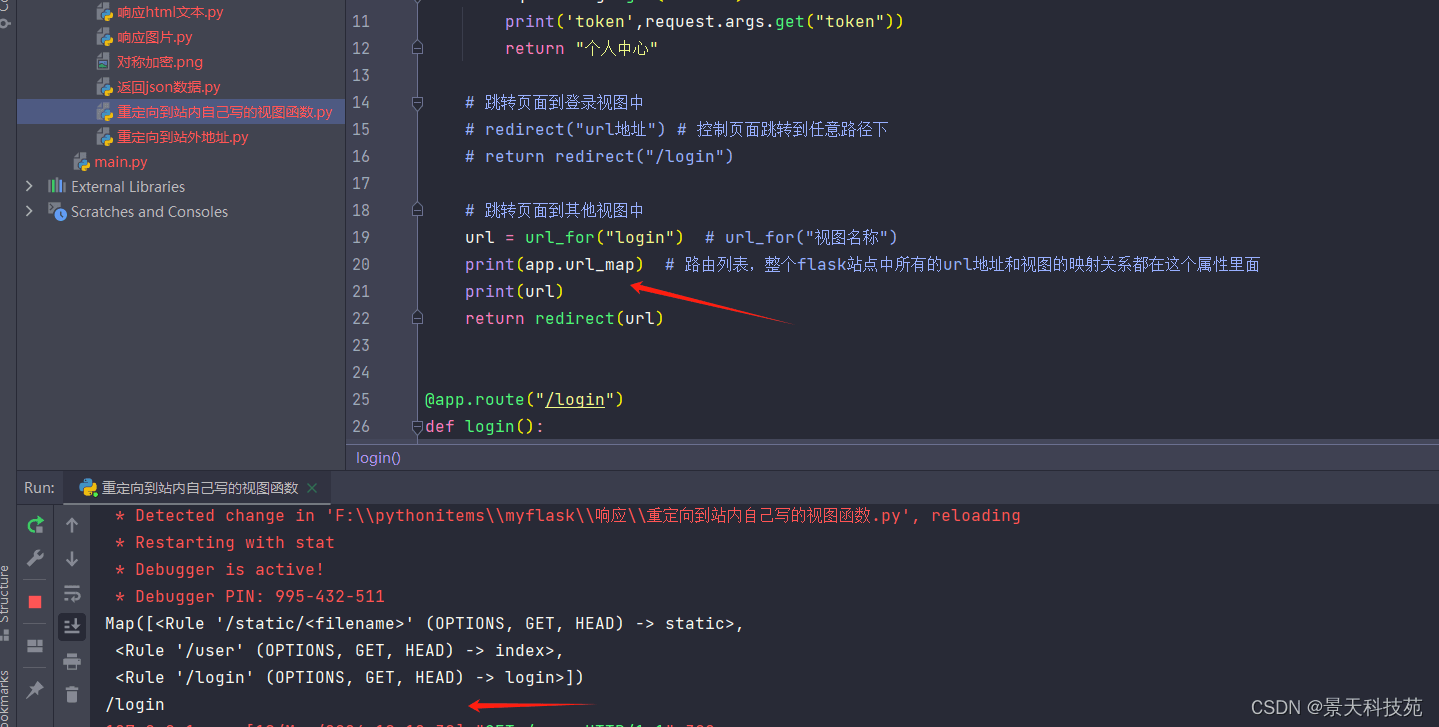
Task: Click the login() breadcrumb
Action: [x=378, y=458]
